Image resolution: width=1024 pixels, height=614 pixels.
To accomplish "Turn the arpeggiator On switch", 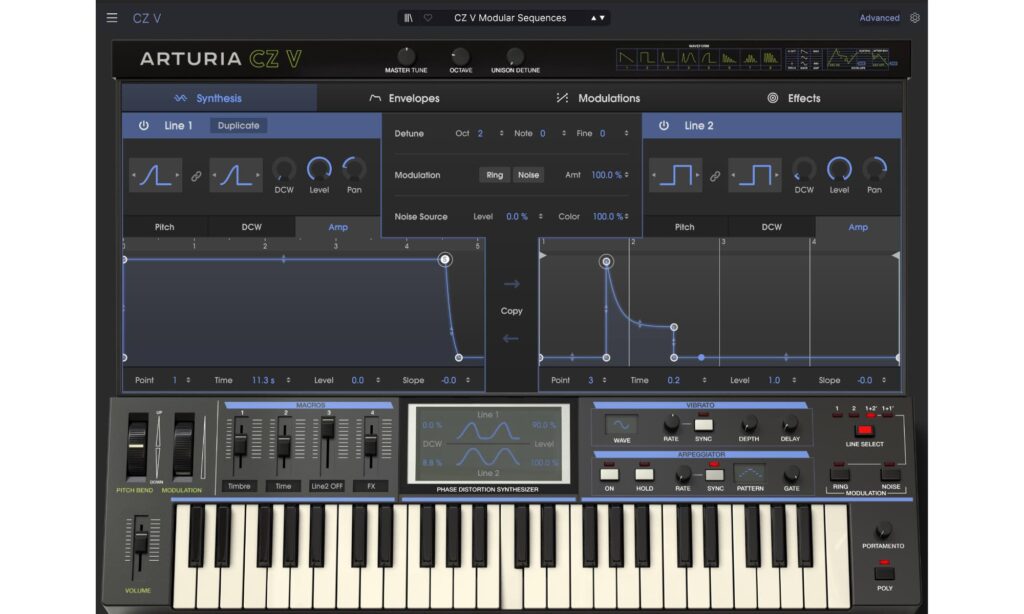I will 609,474.
